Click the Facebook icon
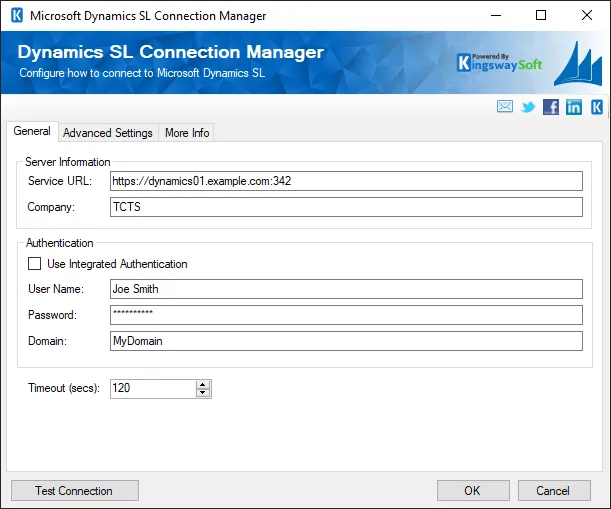Viewport: 611px width, 509px height. (551, 107)
